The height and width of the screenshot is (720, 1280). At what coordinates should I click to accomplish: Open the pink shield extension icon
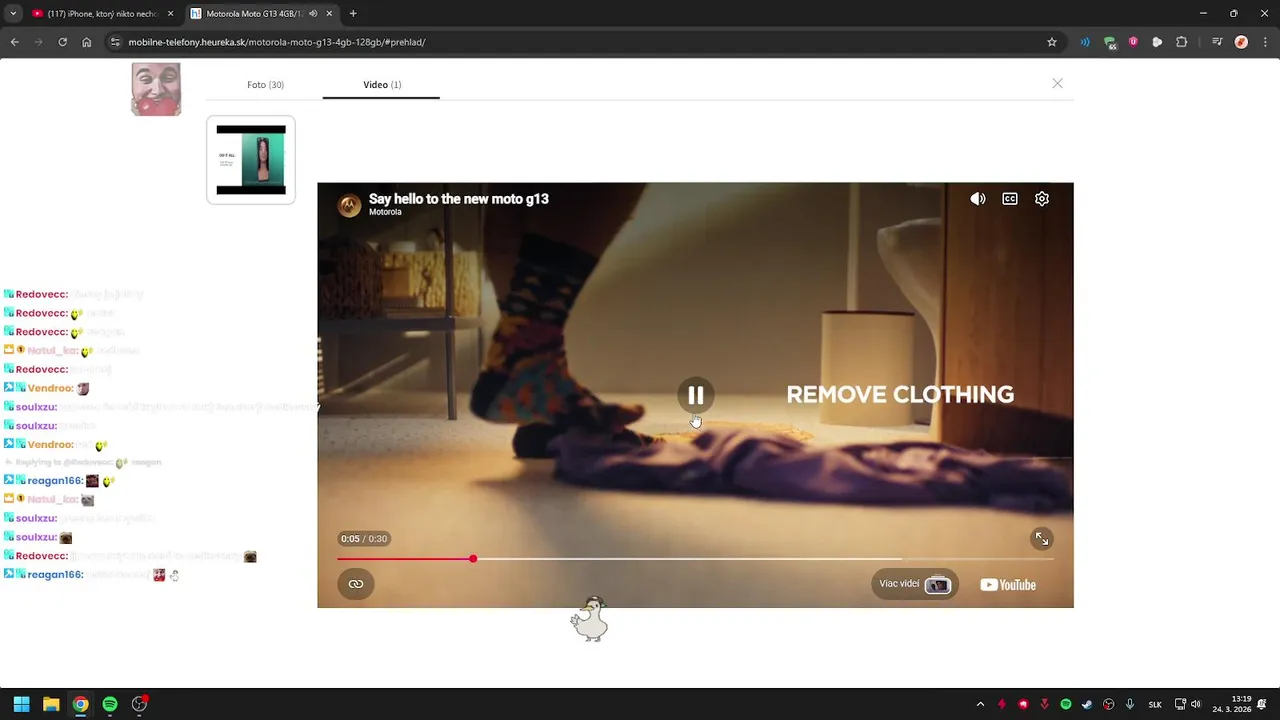tap(1133, 42)
